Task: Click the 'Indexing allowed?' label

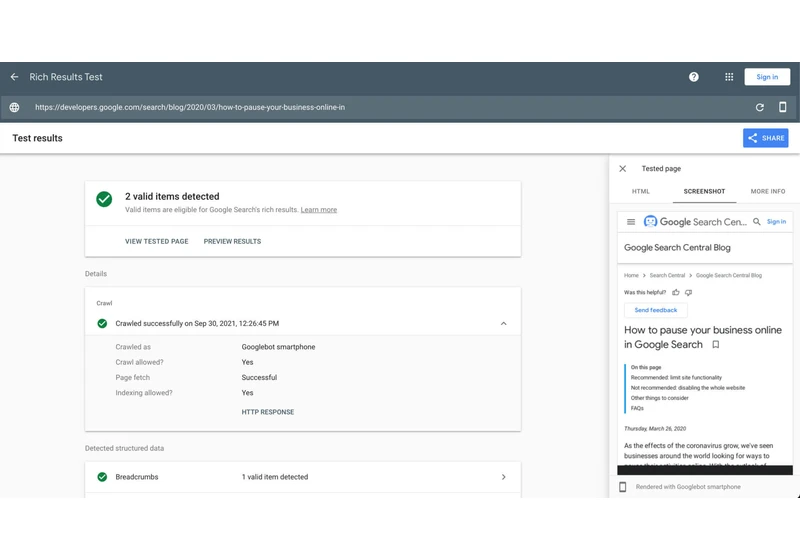Action: pos(144,393)
